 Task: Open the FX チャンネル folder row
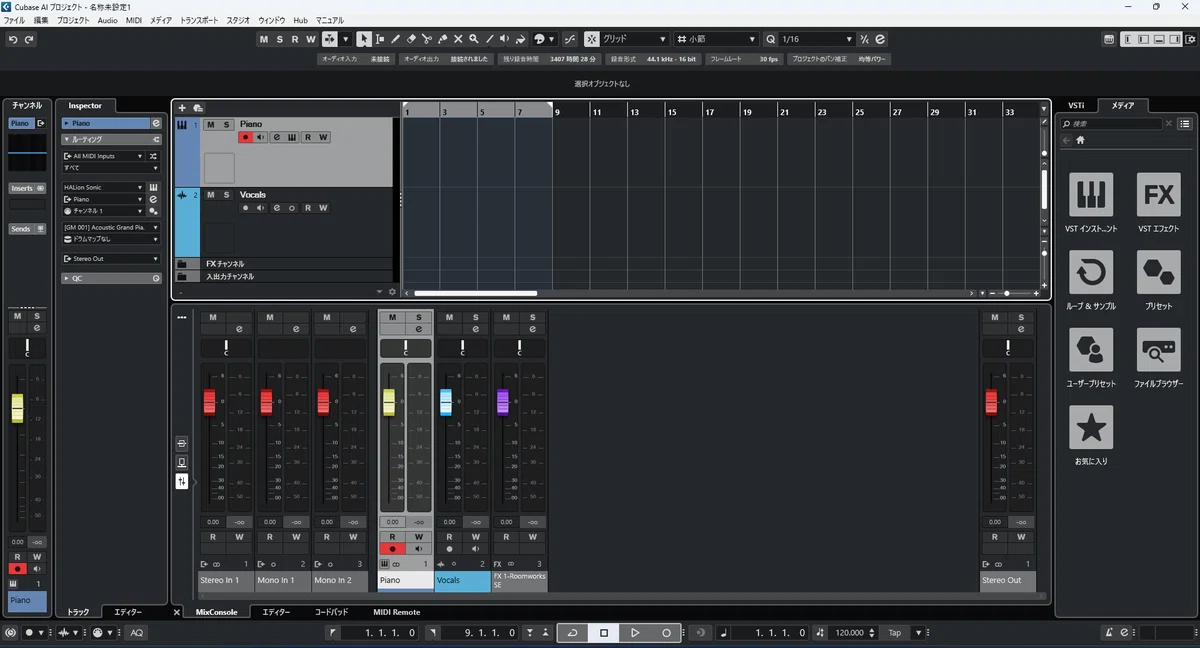click(284, 264)
